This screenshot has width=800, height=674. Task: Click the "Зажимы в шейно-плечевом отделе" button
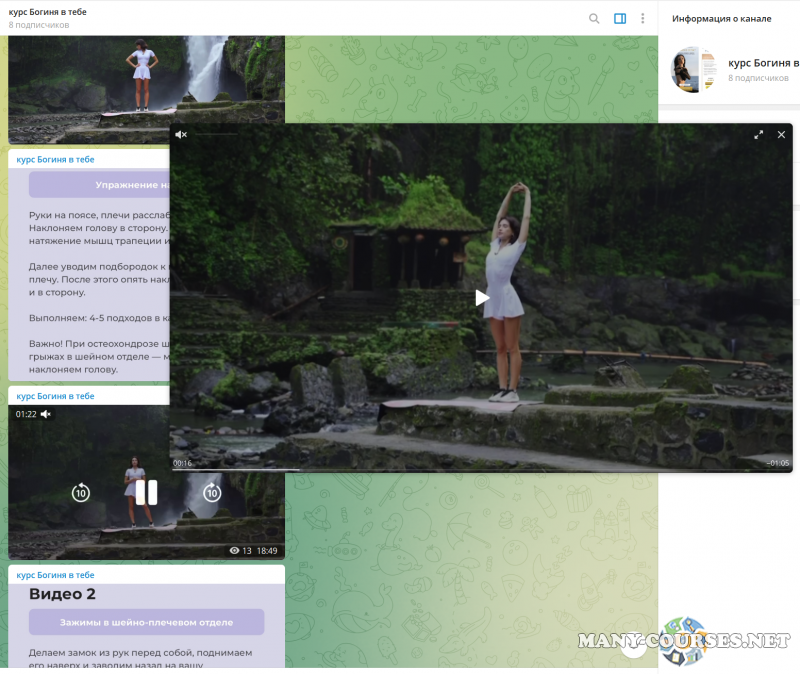[x=146, y=622]
